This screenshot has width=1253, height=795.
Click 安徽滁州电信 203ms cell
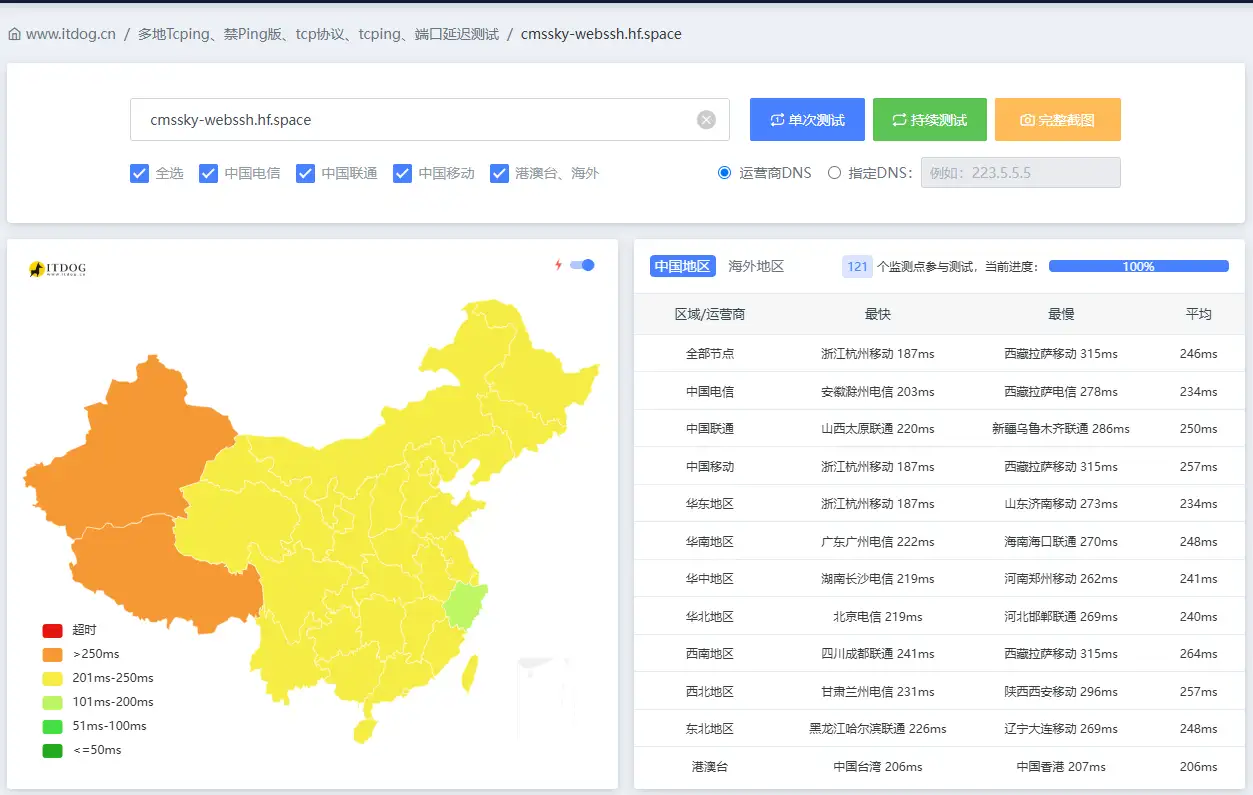tap(878, 392)
